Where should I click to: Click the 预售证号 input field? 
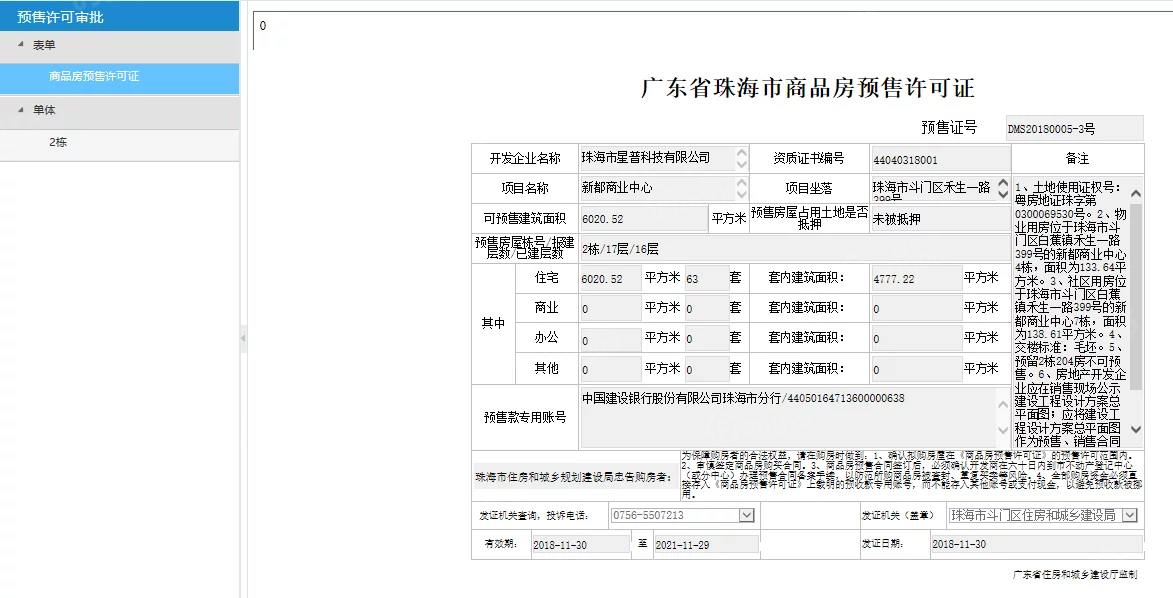pyautogui.click(x=1074, y=129)
